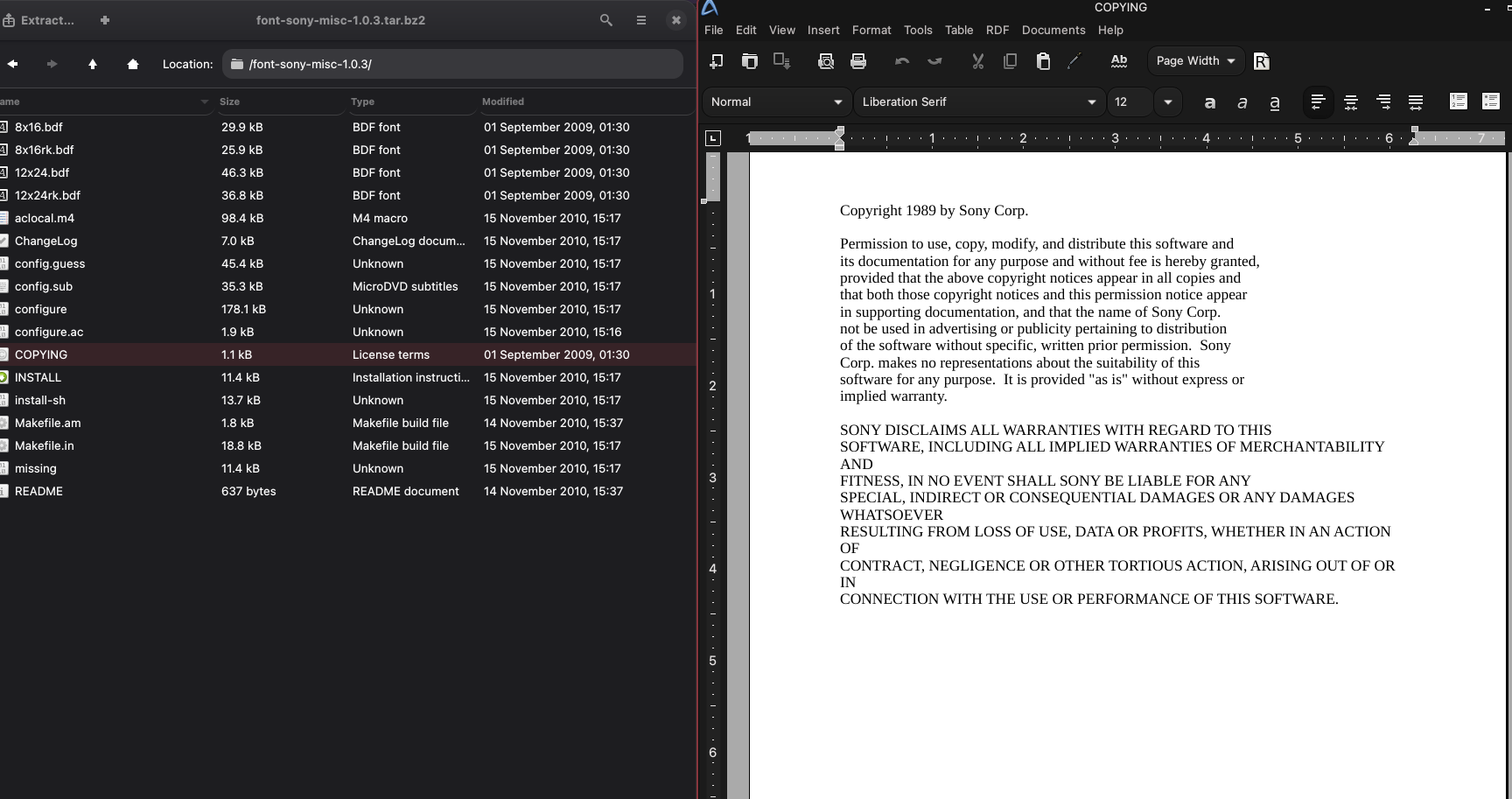Image resolution: width=1512 pixels, height=799 pixels.
Task: Open the Documents menu
Action: click(x=1053, y=30)
